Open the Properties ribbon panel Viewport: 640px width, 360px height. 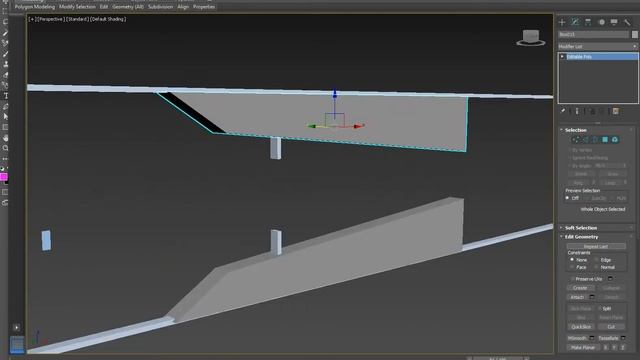click(x=204, y=7)
